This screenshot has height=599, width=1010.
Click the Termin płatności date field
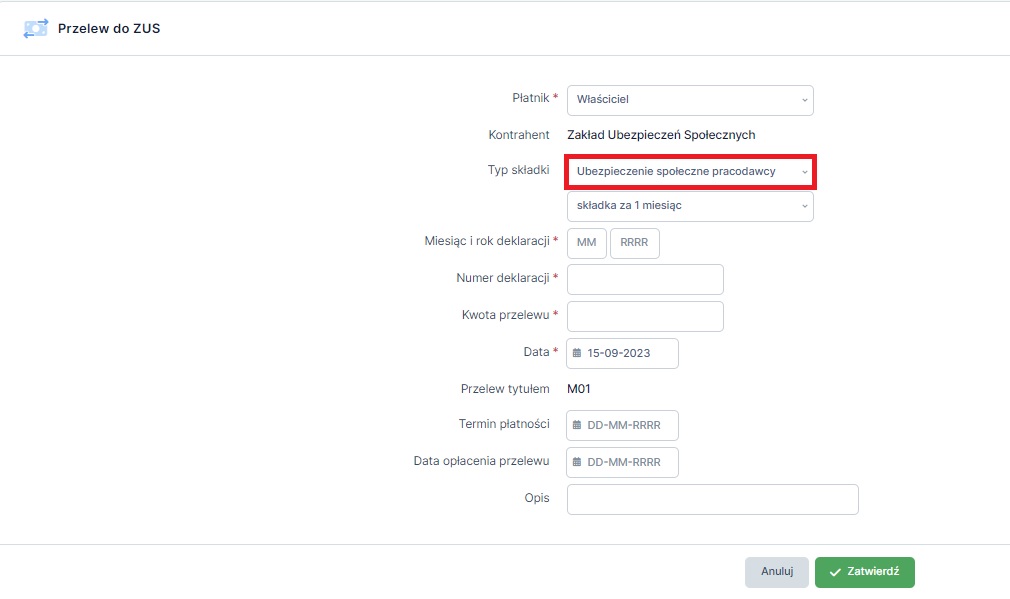click(622, 425)
